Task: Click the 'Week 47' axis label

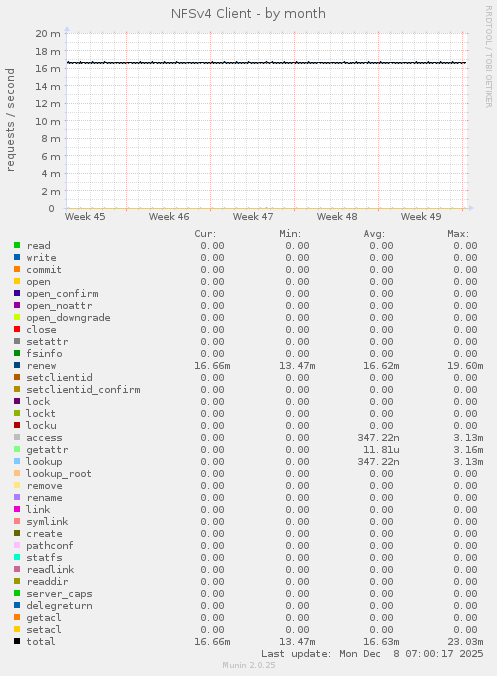Action: [253, 216]
